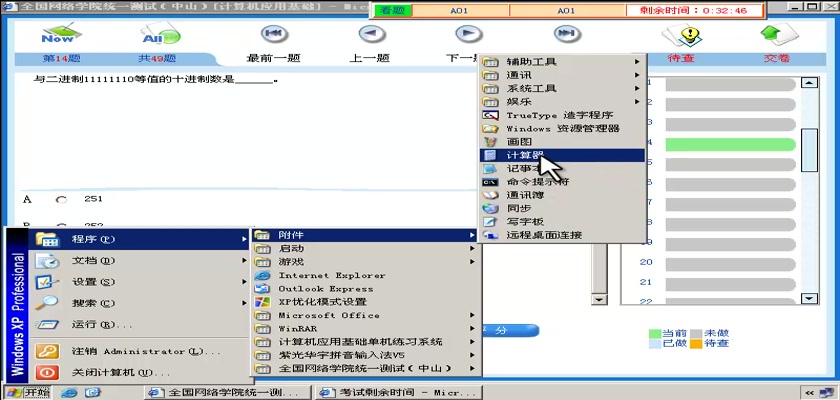Select answer A radio button 251
840x400 pixels.
tap(62, 200)
